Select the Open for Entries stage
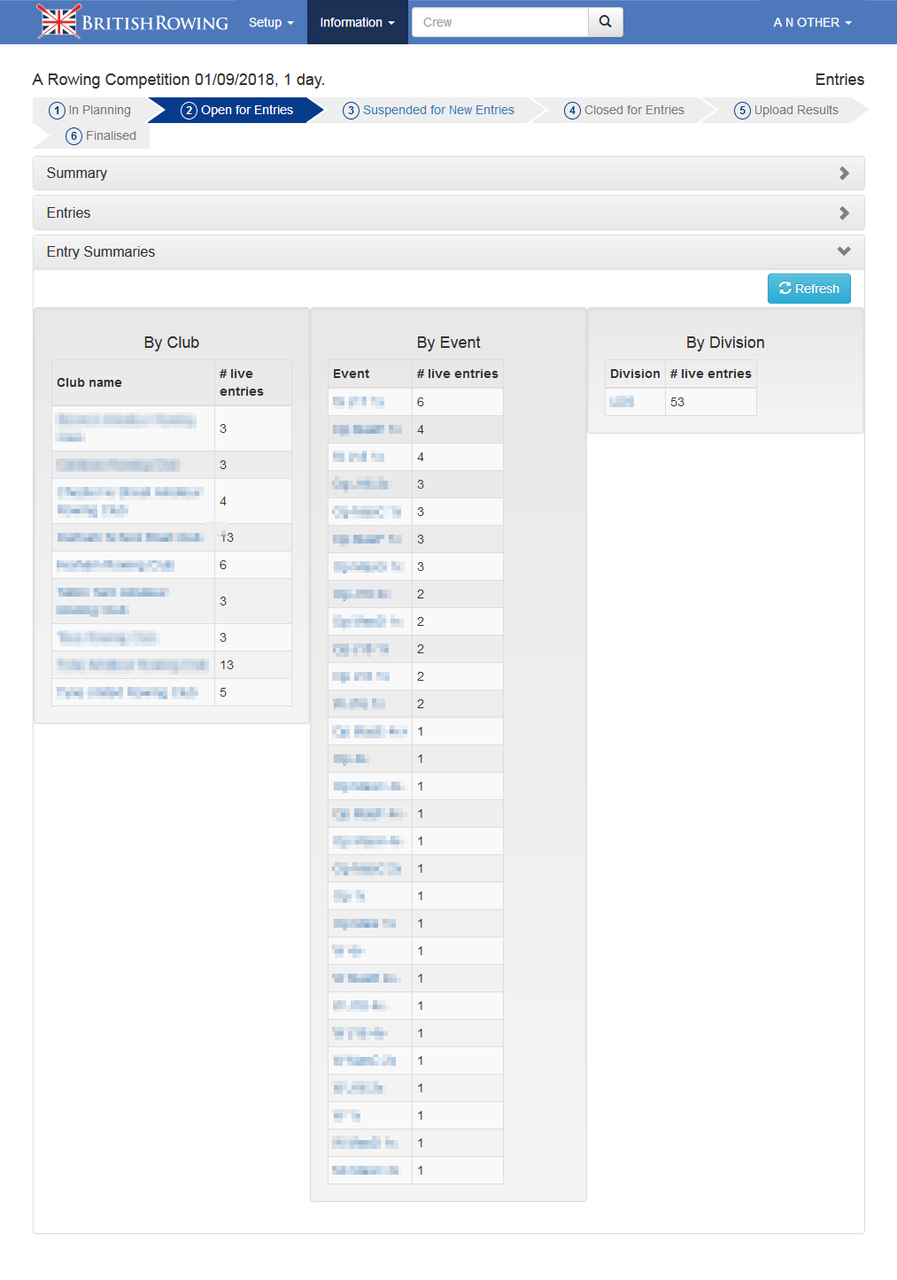 coord(237,110)
